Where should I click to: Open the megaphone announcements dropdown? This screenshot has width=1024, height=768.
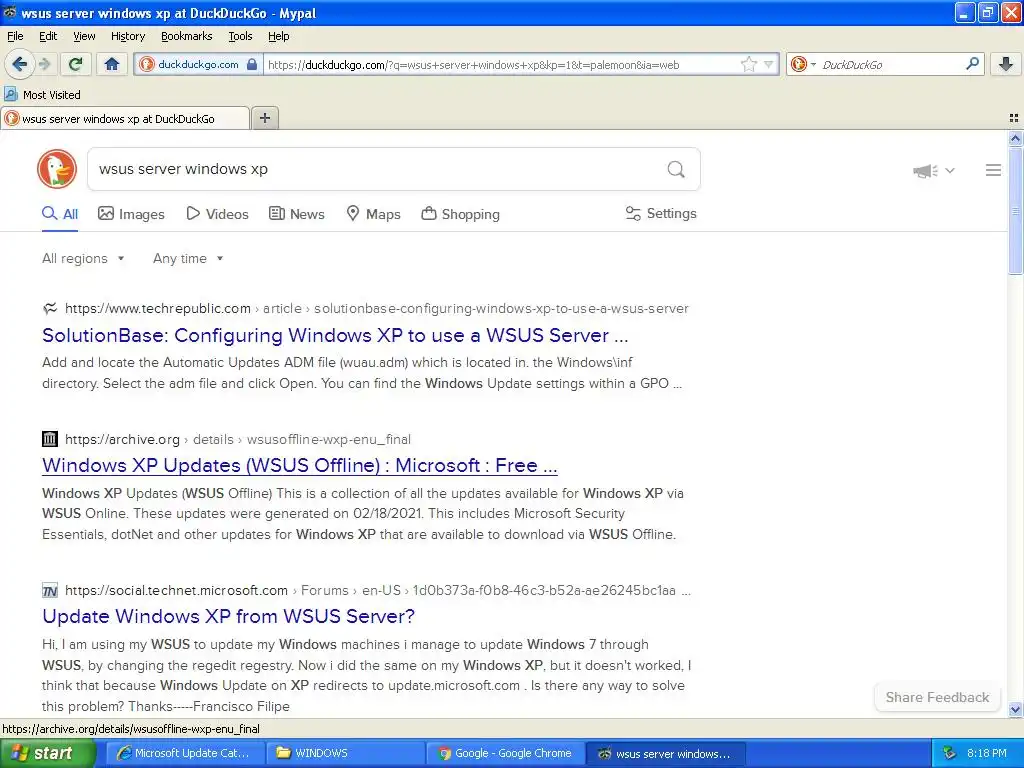click(934, 170)
